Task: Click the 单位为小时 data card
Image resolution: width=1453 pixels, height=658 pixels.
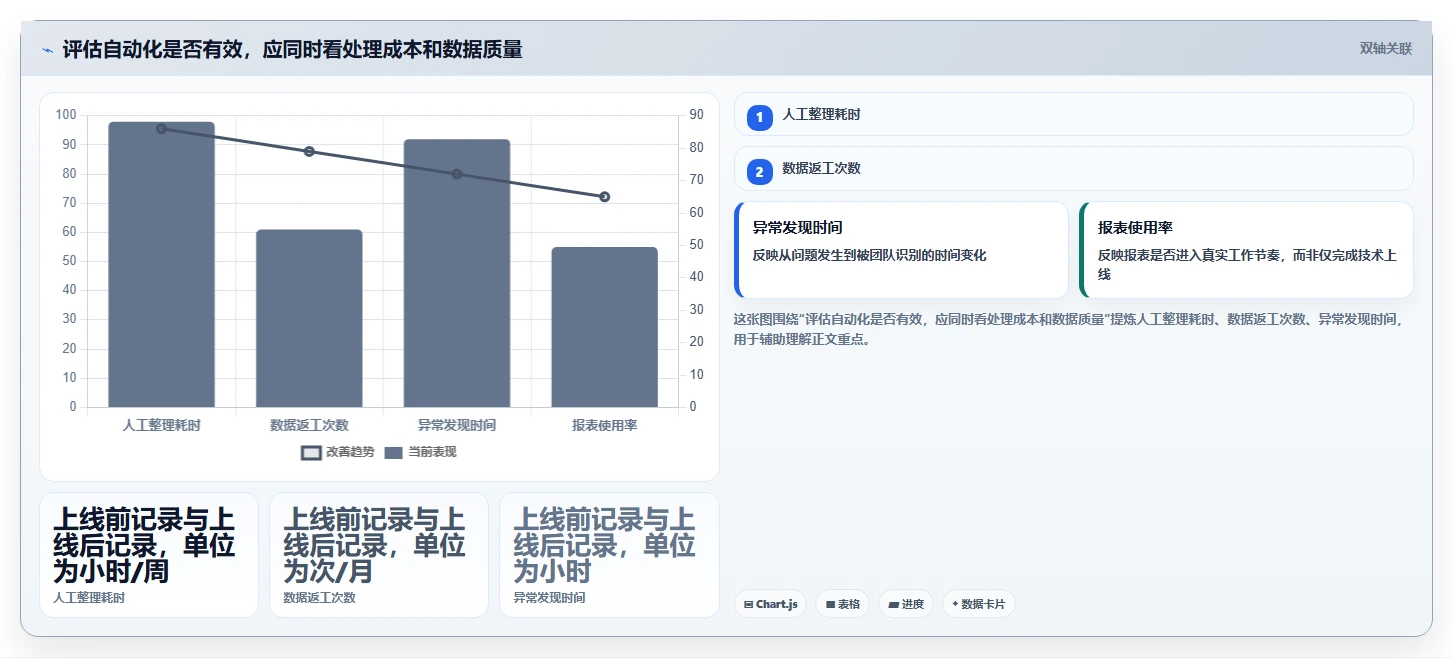Action: pos(609,555)
